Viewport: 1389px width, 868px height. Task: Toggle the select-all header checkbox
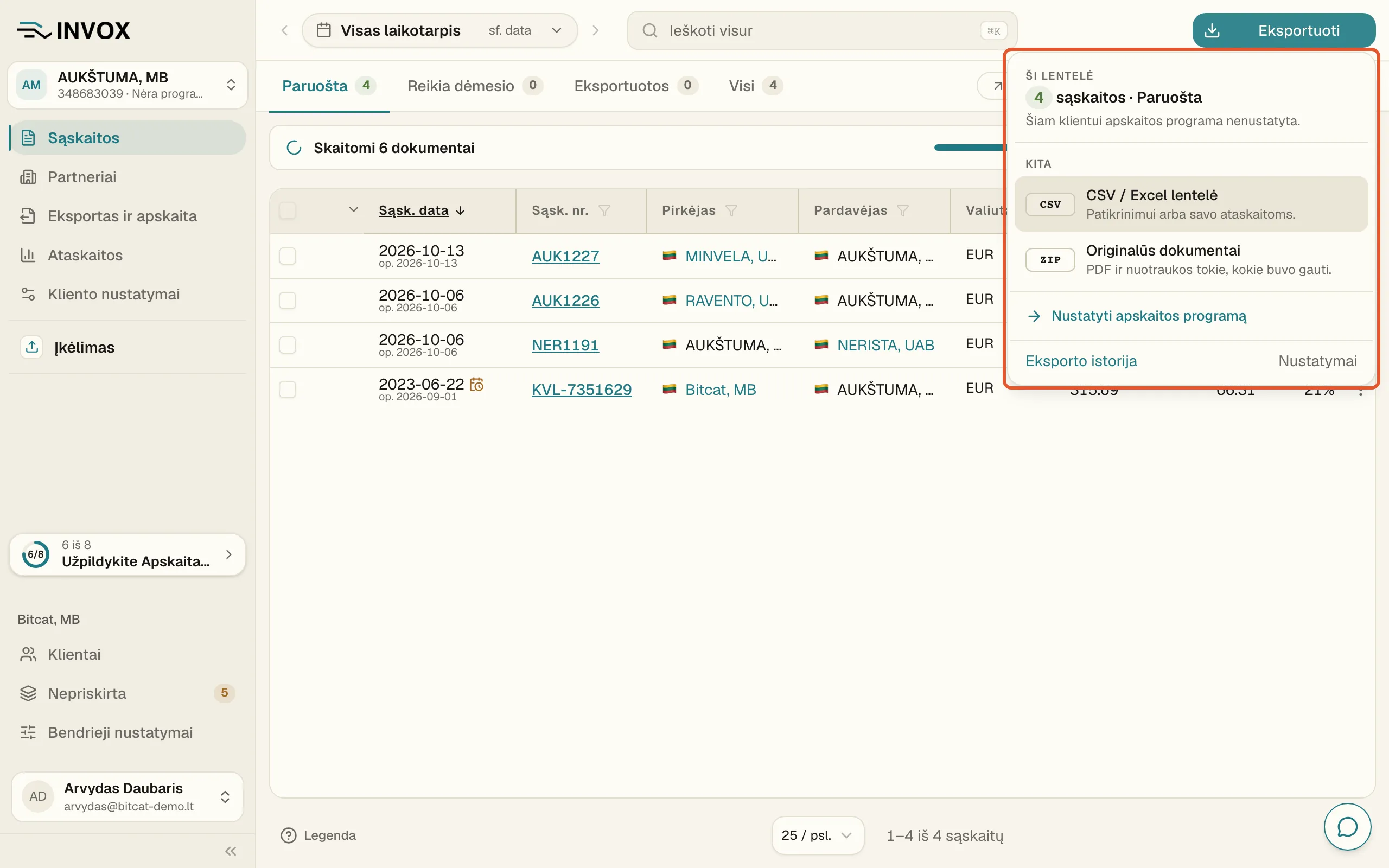(x=288, y=210)
